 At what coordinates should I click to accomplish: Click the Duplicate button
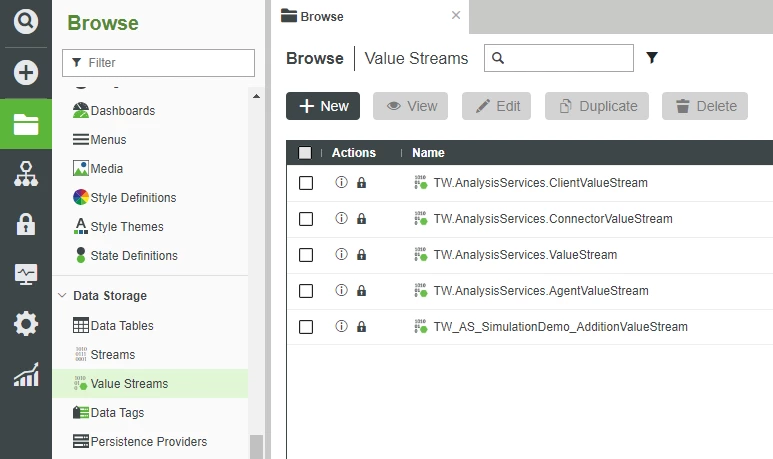point(597,106)
